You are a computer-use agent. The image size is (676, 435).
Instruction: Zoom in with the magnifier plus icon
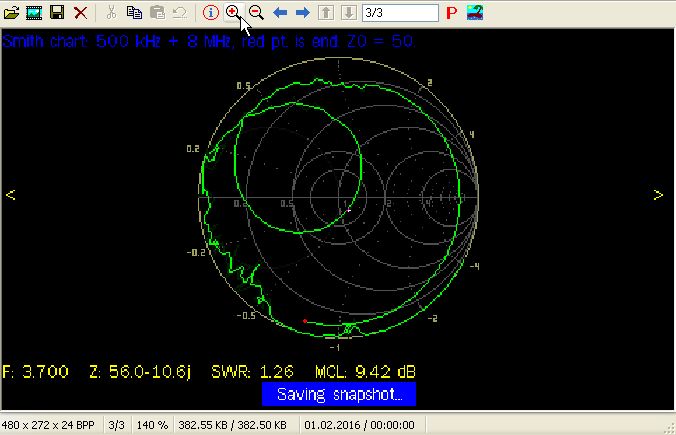click(x=233, y=13)
